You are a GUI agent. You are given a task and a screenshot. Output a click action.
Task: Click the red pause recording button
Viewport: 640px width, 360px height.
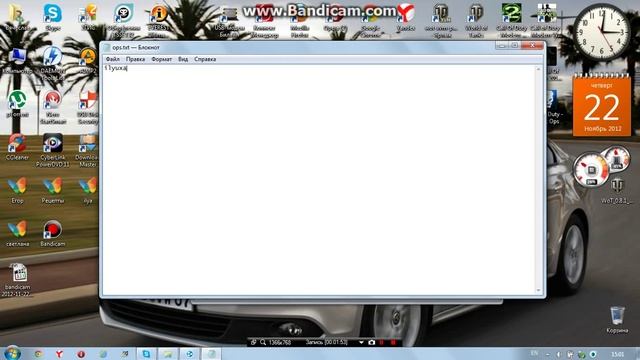click(x=382, y=342)
